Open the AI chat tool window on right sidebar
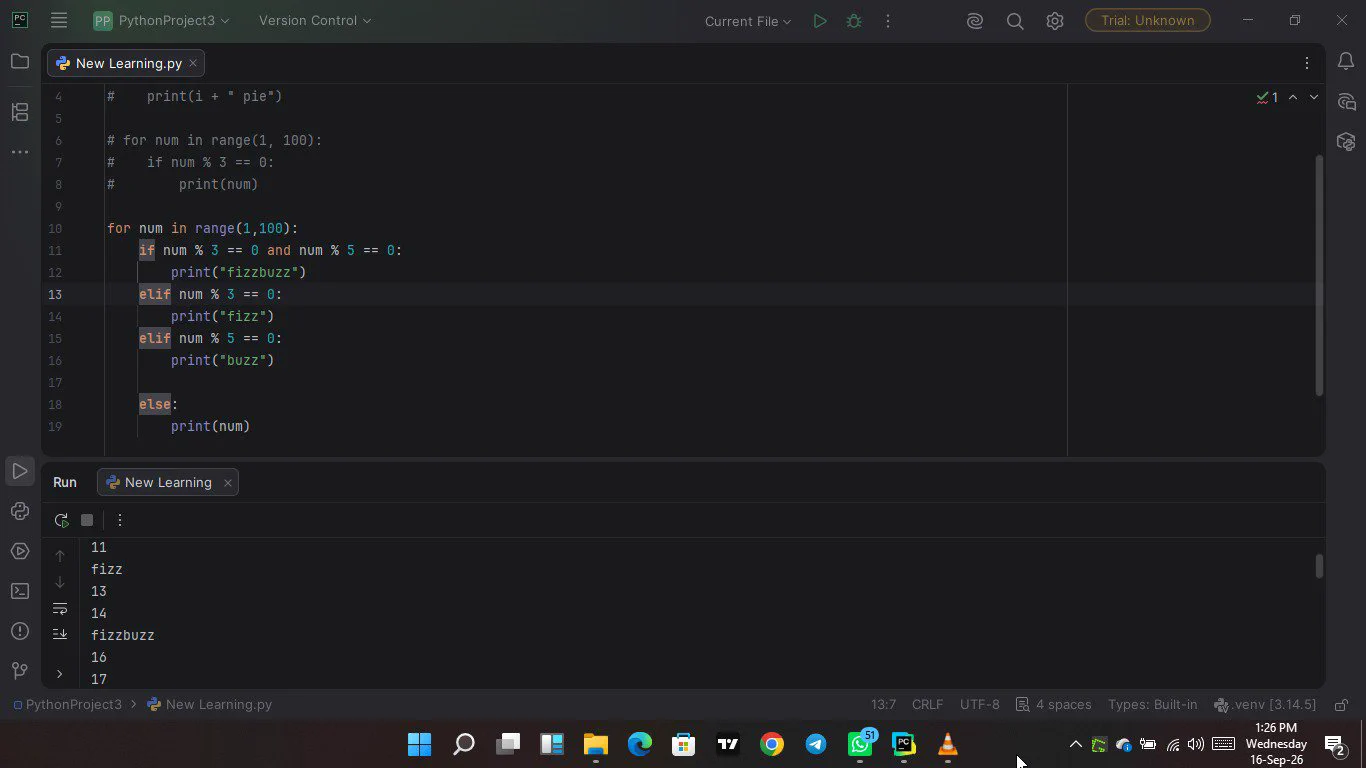Screen dimensions: 1366x768 [x=1346, y=102]
